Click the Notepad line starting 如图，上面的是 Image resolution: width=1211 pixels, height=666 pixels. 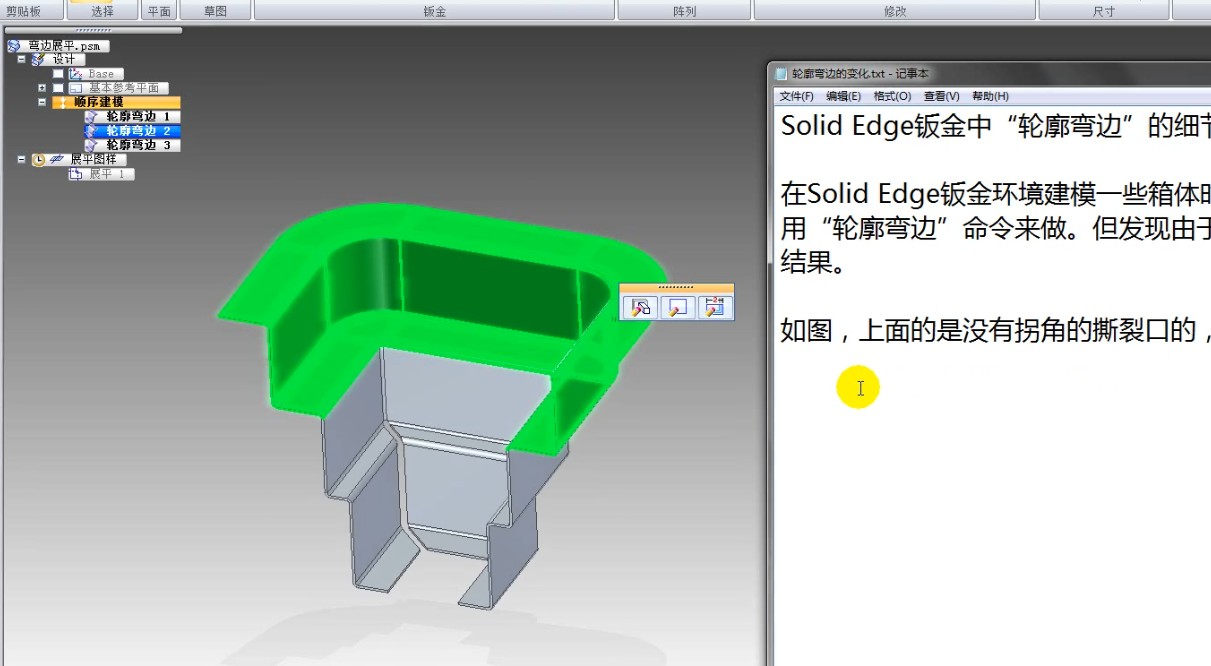[x=995, y=331]
